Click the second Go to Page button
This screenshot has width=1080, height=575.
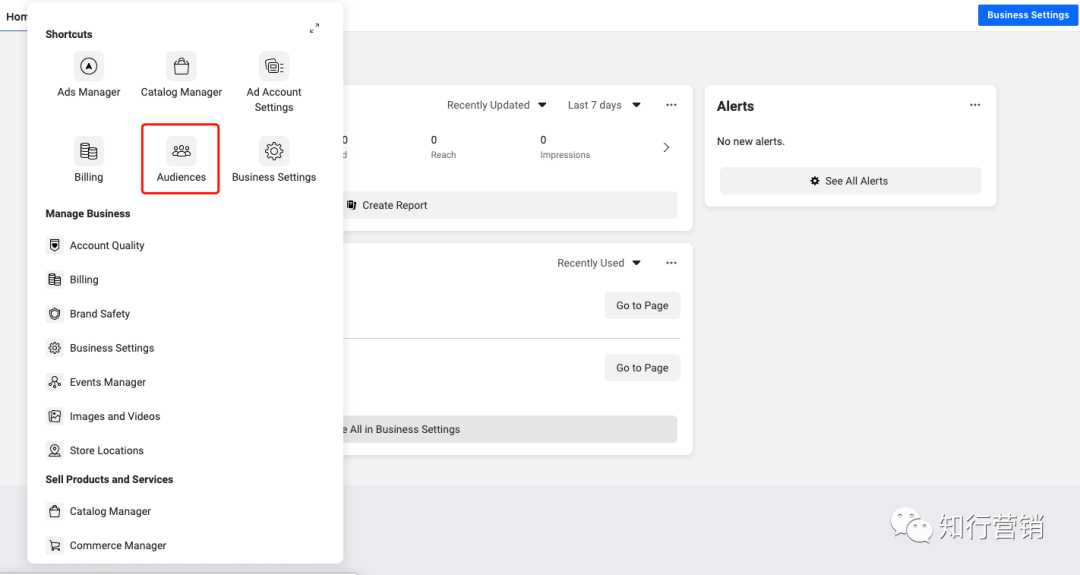642,368
